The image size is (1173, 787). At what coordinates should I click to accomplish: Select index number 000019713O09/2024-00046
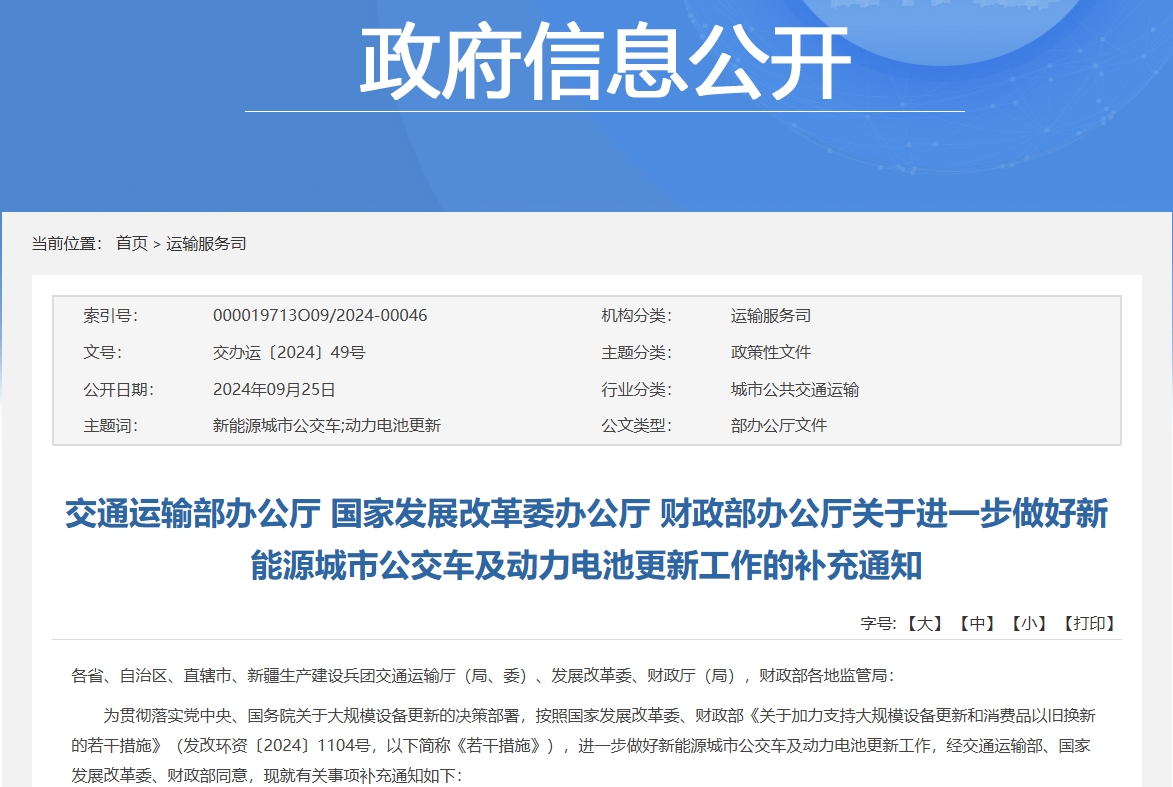tap(320, 315)
